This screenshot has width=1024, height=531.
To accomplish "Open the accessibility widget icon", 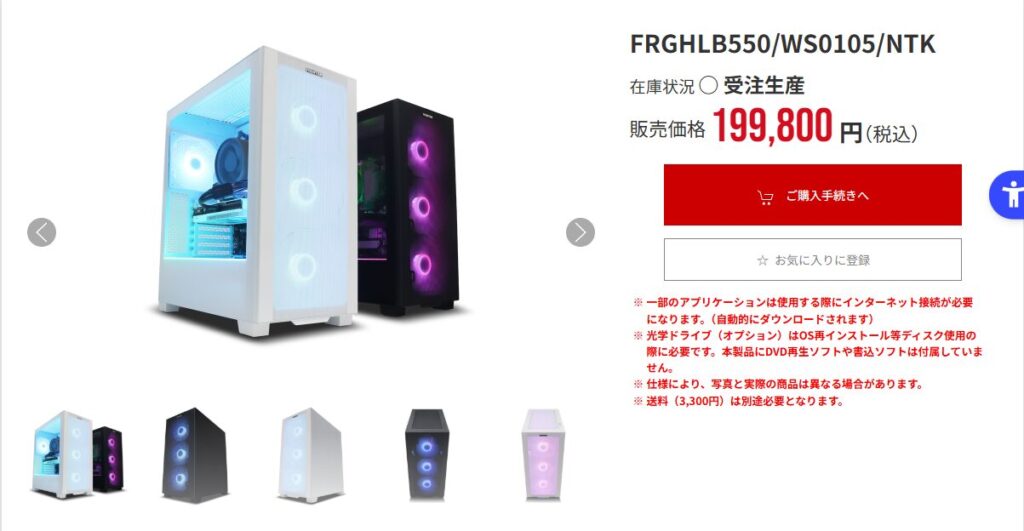I will click(x=1009, y=194).
